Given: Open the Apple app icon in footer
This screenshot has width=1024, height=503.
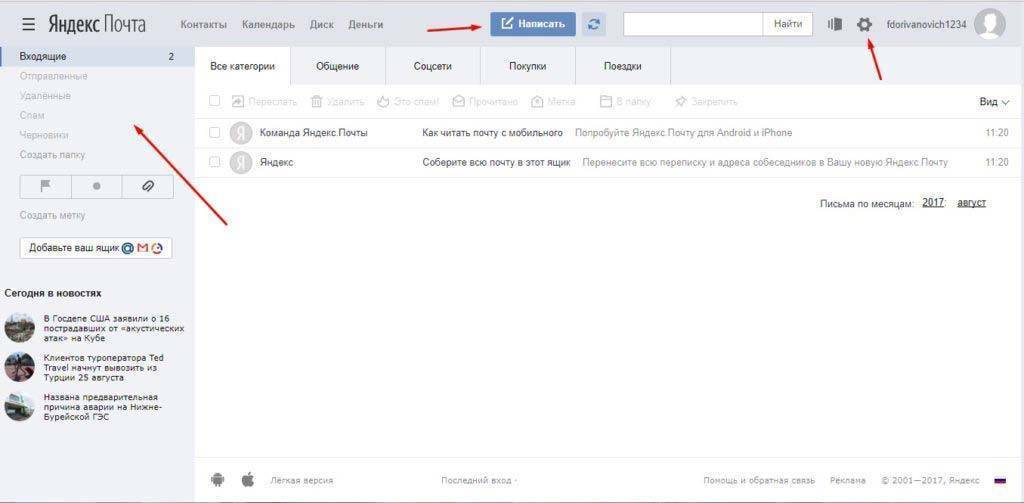Looking at the screenshot, I should [x=248, y=480].
